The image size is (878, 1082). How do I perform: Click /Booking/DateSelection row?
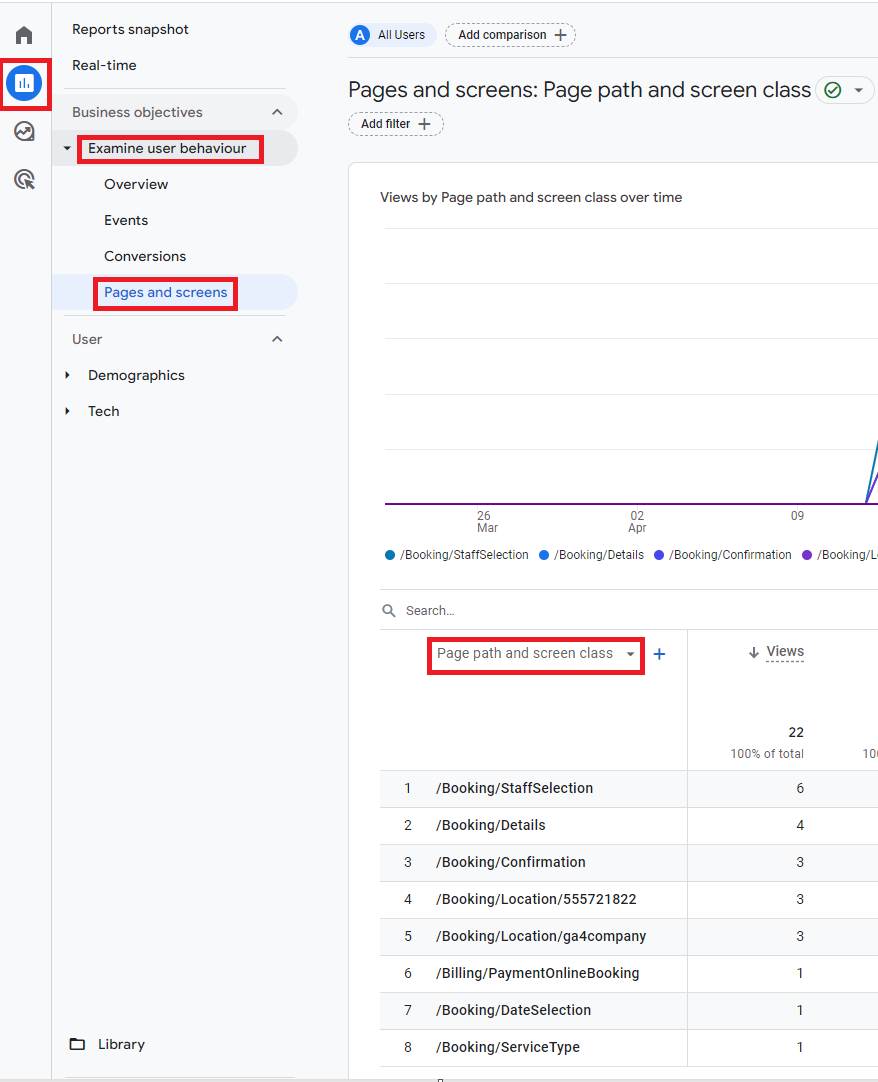pyautogui.click(x=629, y=1010)
